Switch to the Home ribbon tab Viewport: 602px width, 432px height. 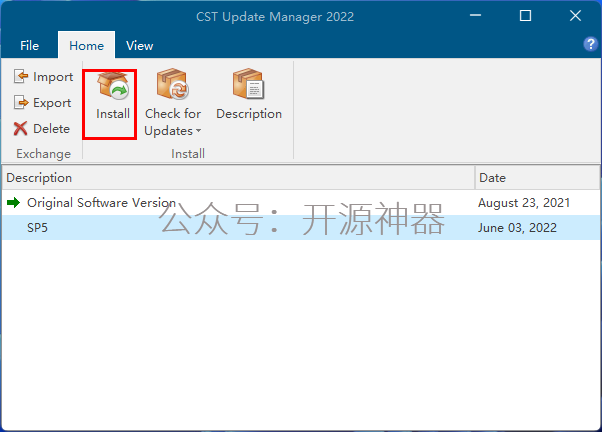click(x=86, y=45)
